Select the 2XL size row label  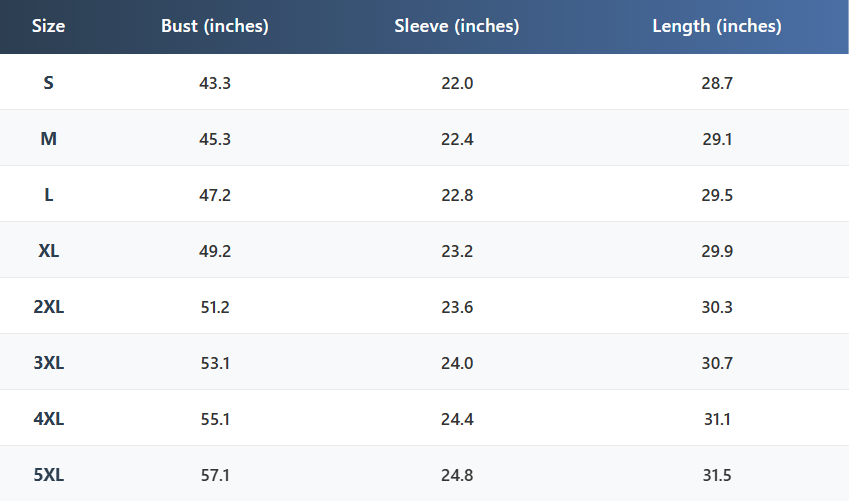(48, 307)
